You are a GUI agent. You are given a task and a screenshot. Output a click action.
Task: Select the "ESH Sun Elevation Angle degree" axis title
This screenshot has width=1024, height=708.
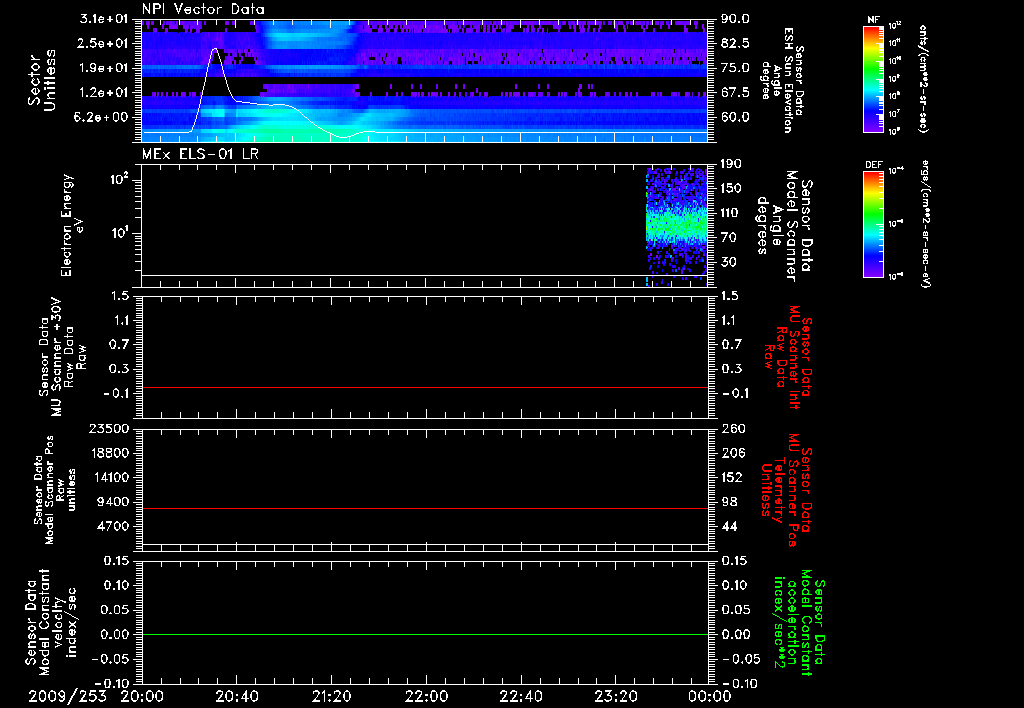click(783, 80)
